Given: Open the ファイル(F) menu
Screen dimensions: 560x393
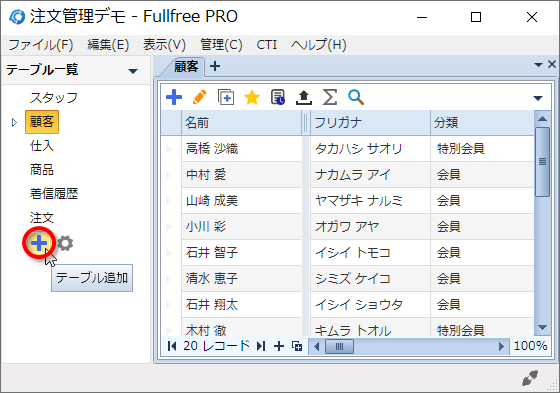Looking at the screenshot, I should (x=41, y=45).
